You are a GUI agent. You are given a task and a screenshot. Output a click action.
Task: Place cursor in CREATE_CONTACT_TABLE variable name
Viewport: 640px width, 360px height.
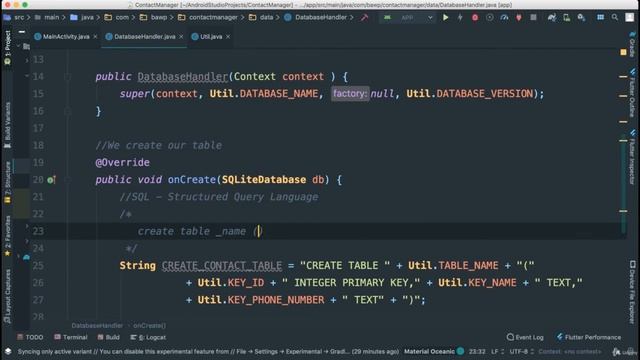click(x=222, y=266)
